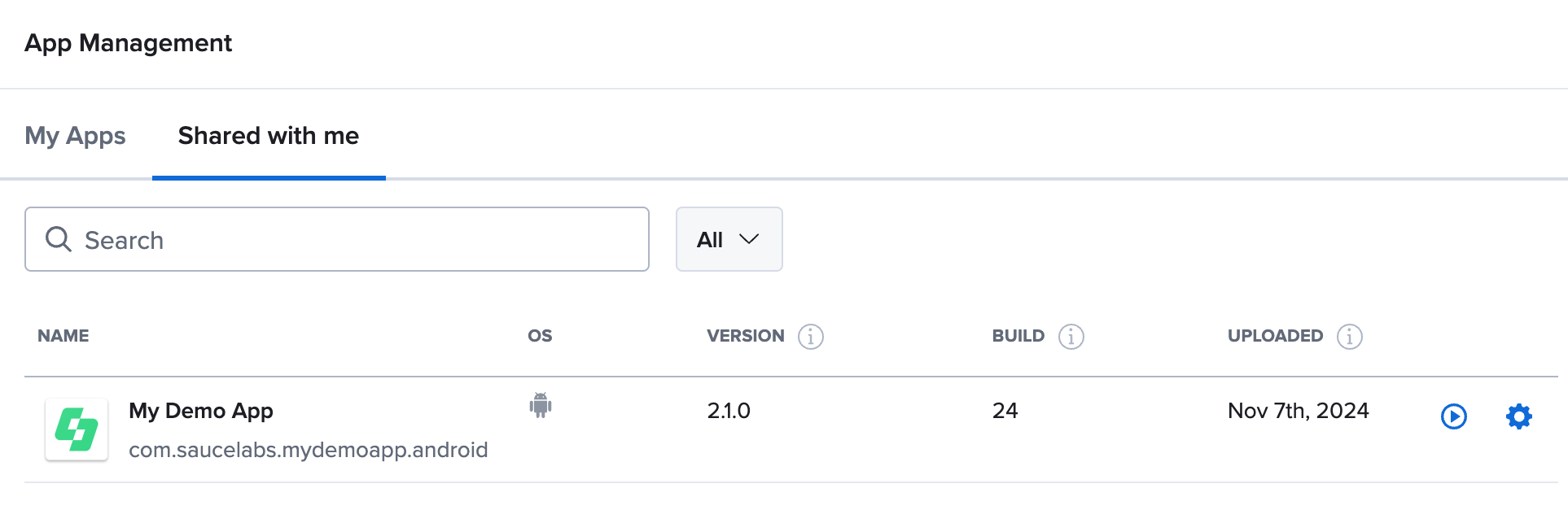Click the package name com.saucelabs.mydemoapp.android

click(309, 449)
